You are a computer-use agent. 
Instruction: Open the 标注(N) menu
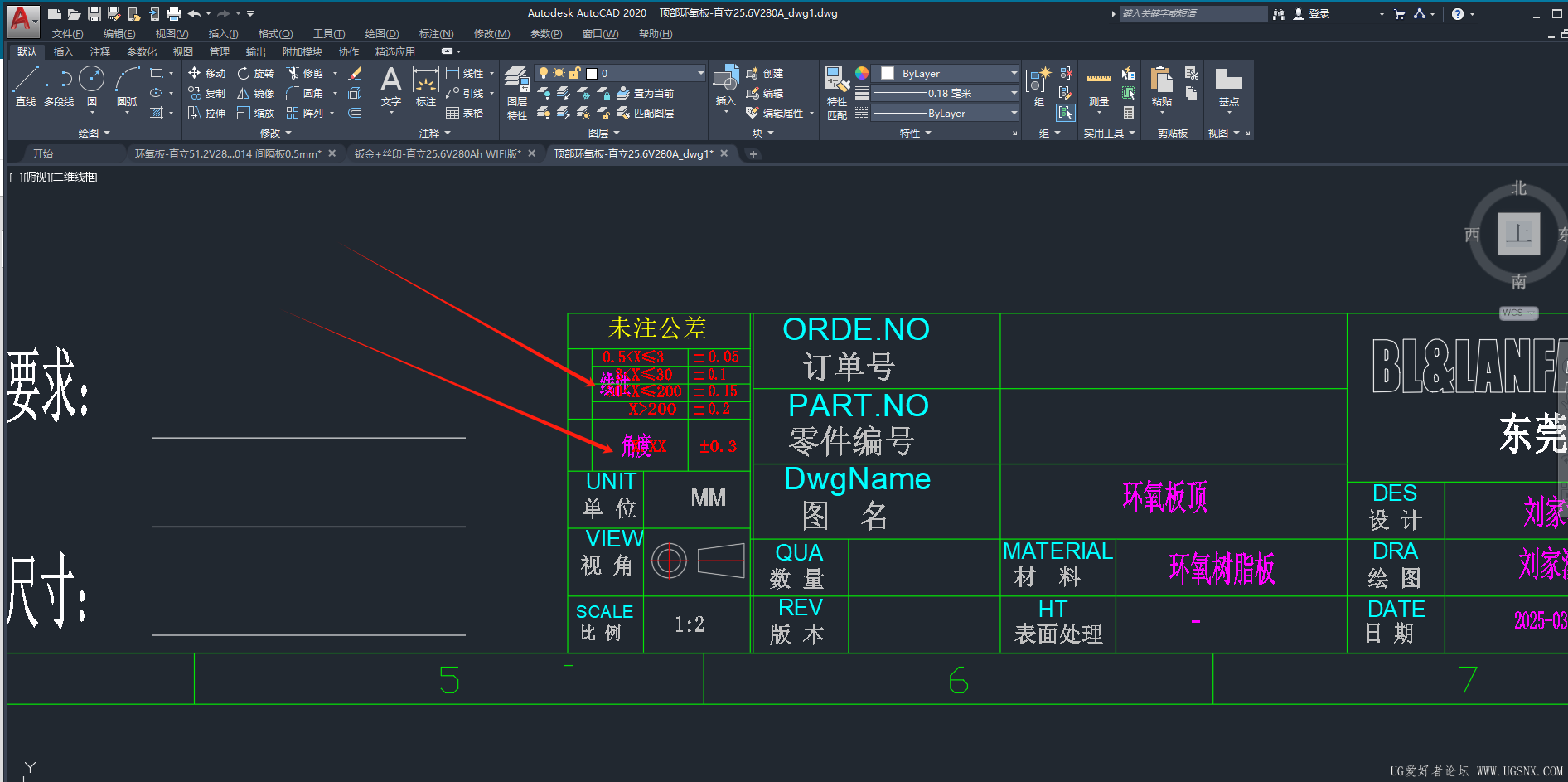pos(436,34)
